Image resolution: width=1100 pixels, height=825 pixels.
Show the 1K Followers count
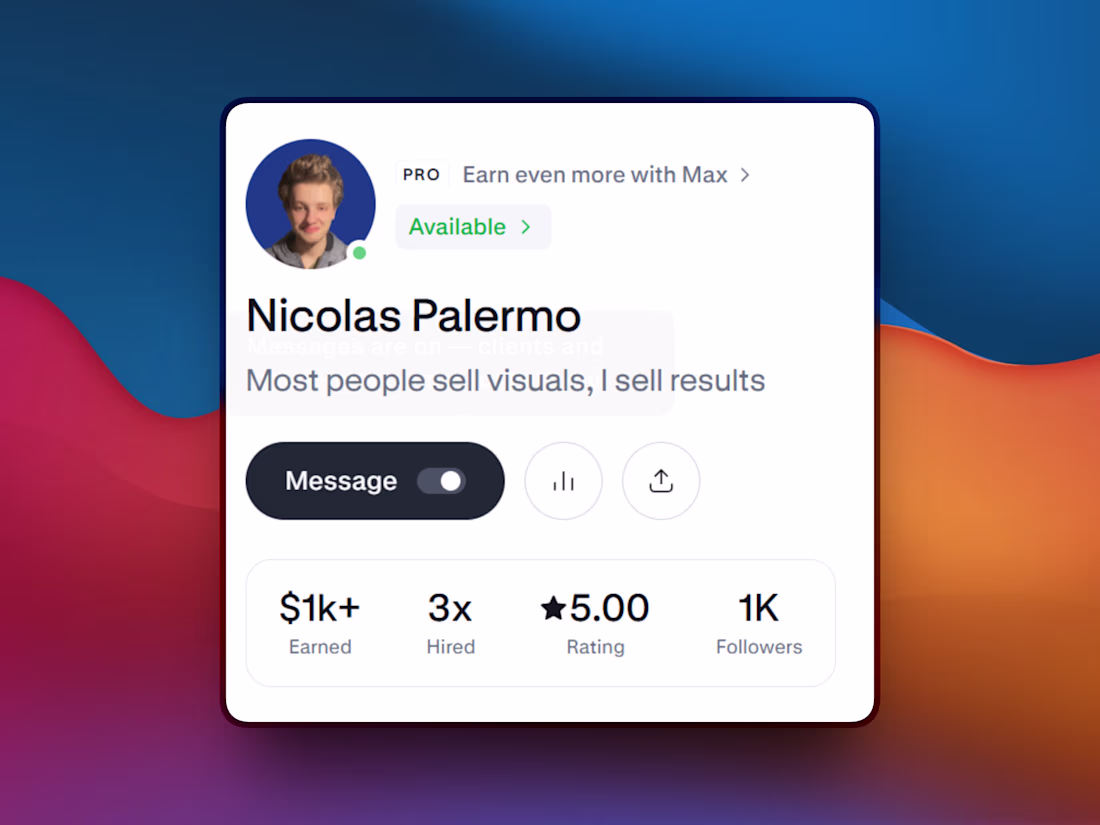click(x=759, y=623)
